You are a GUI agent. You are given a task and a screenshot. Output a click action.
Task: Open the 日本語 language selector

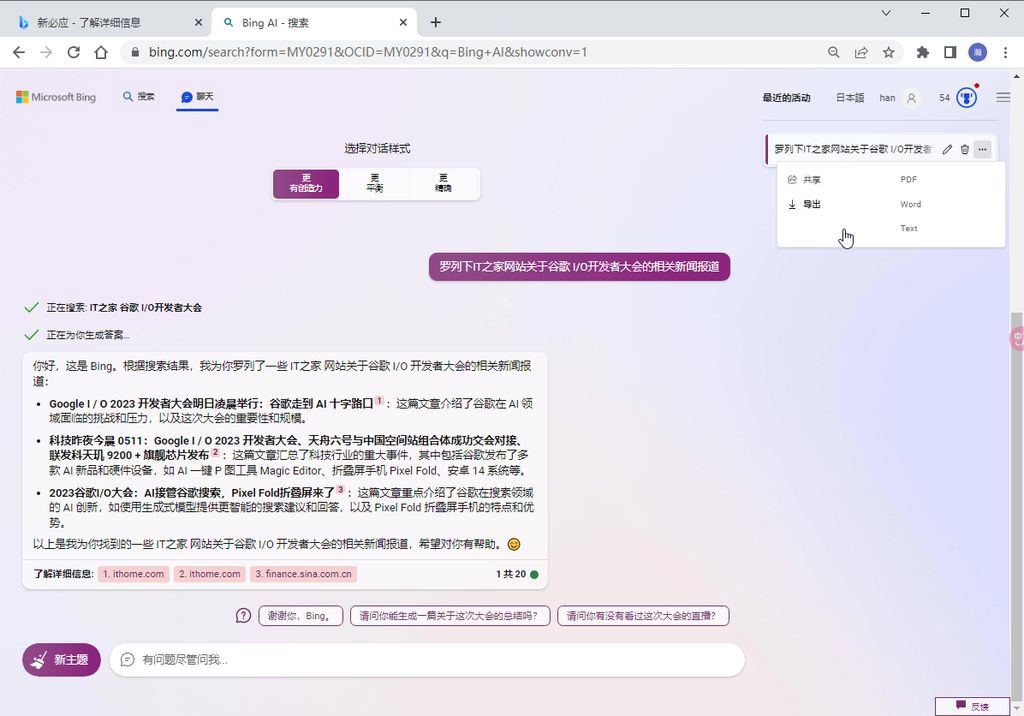tap(848, 97)
